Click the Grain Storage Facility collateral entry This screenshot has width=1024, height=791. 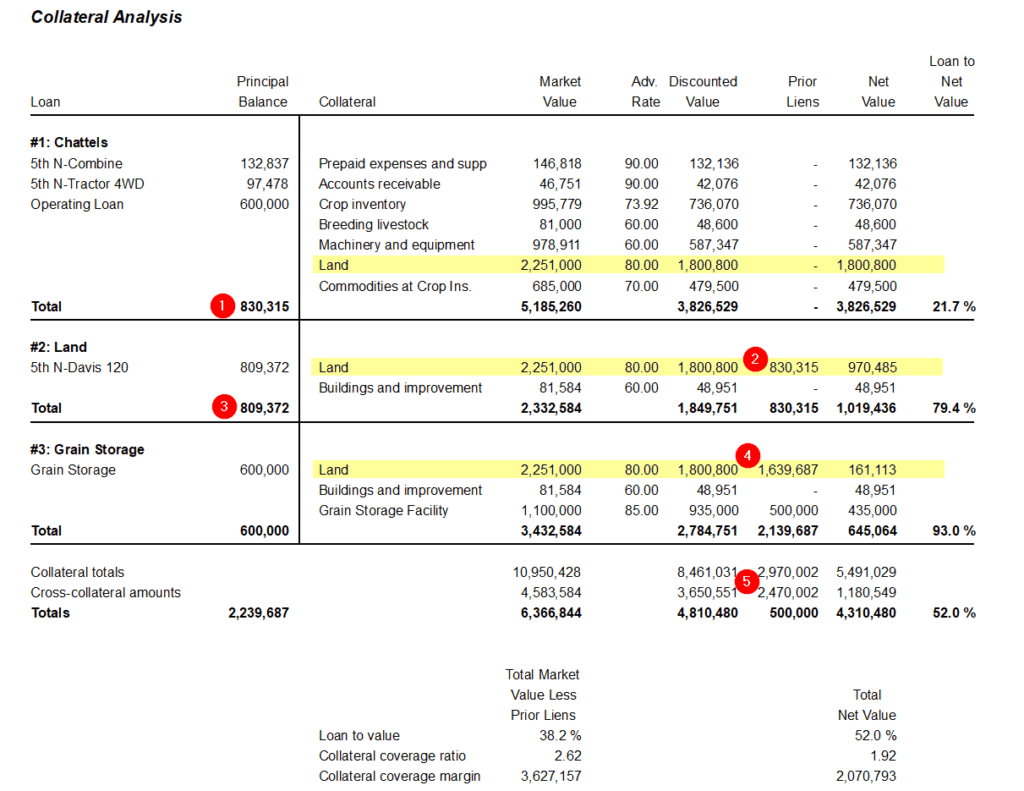383,510
